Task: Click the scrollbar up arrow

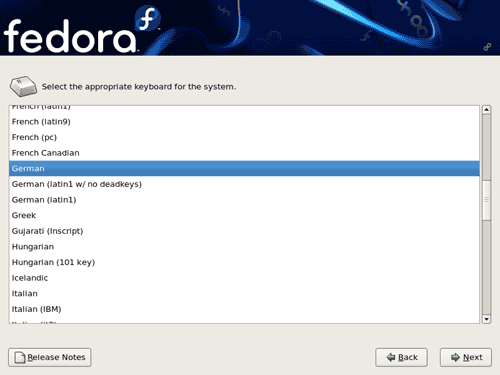Action: [x=486, y=110]
